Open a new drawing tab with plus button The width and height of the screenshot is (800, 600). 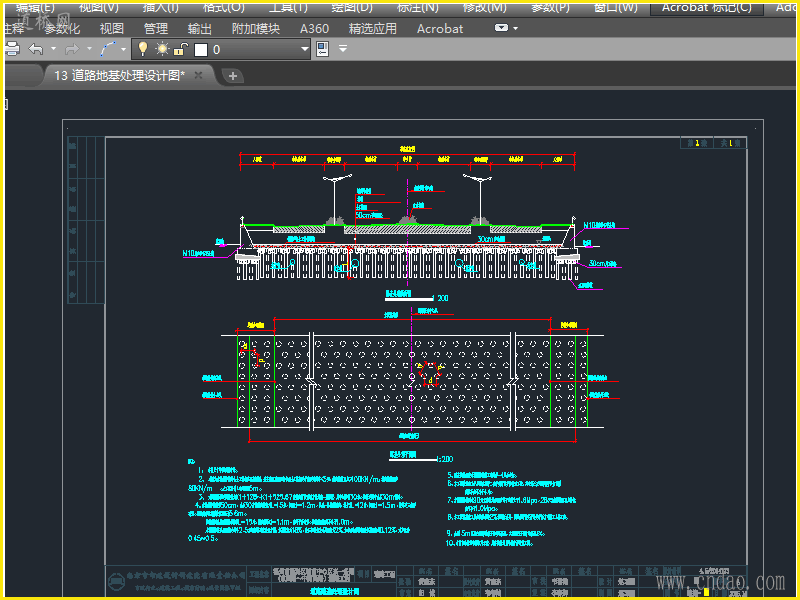tap(232, 76)
